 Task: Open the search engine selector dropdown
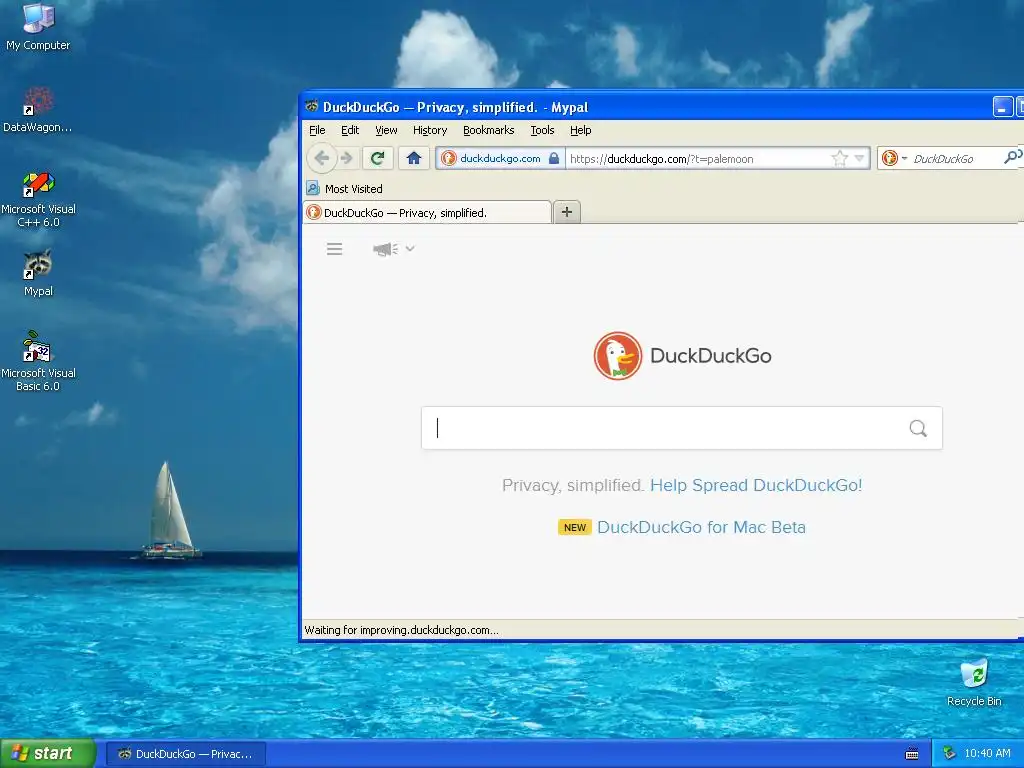894,158
